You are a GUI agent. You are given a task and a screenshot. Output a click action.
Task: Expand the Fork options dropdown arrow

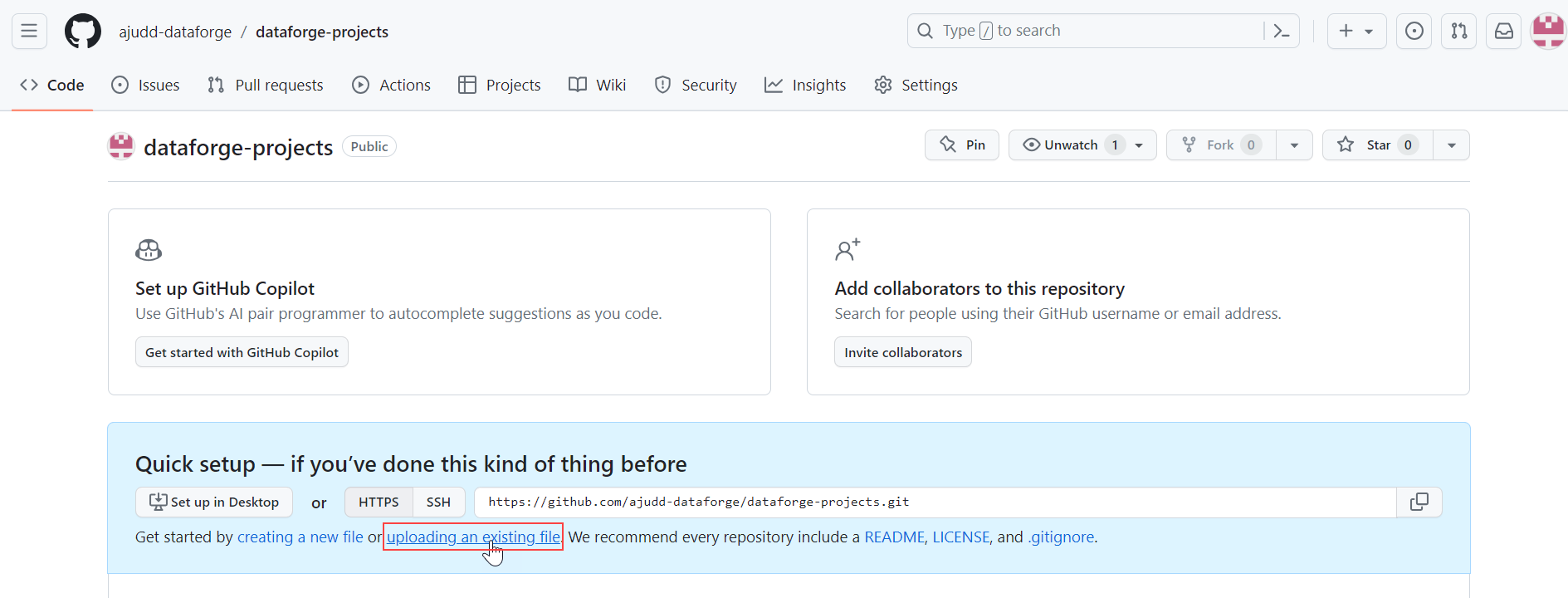click(1294, 145)
